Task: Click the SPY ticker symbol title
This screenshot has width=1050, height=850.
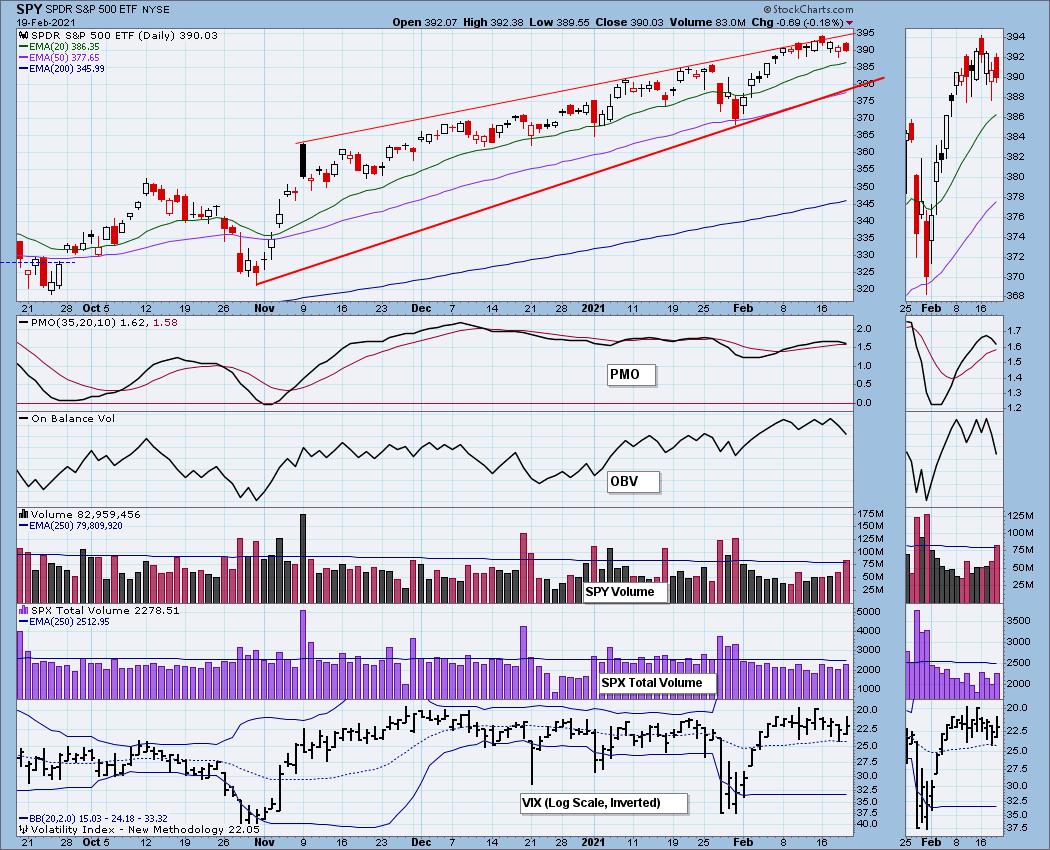Action: (29, 9)
